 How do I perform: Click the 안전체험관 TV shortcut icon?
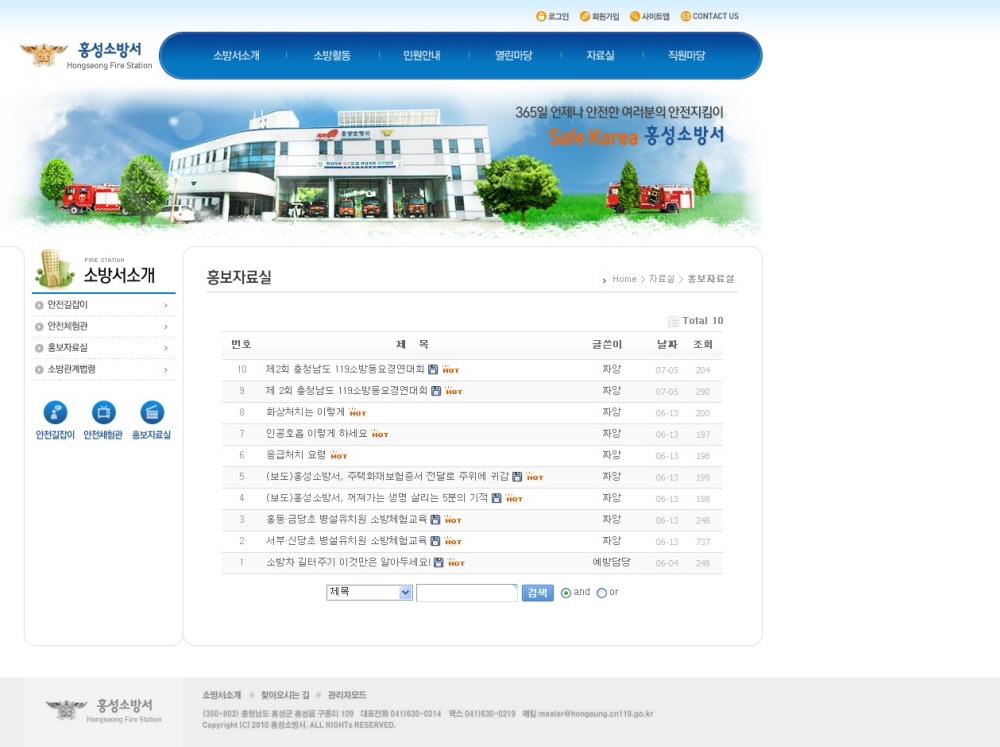coord(103,413)
